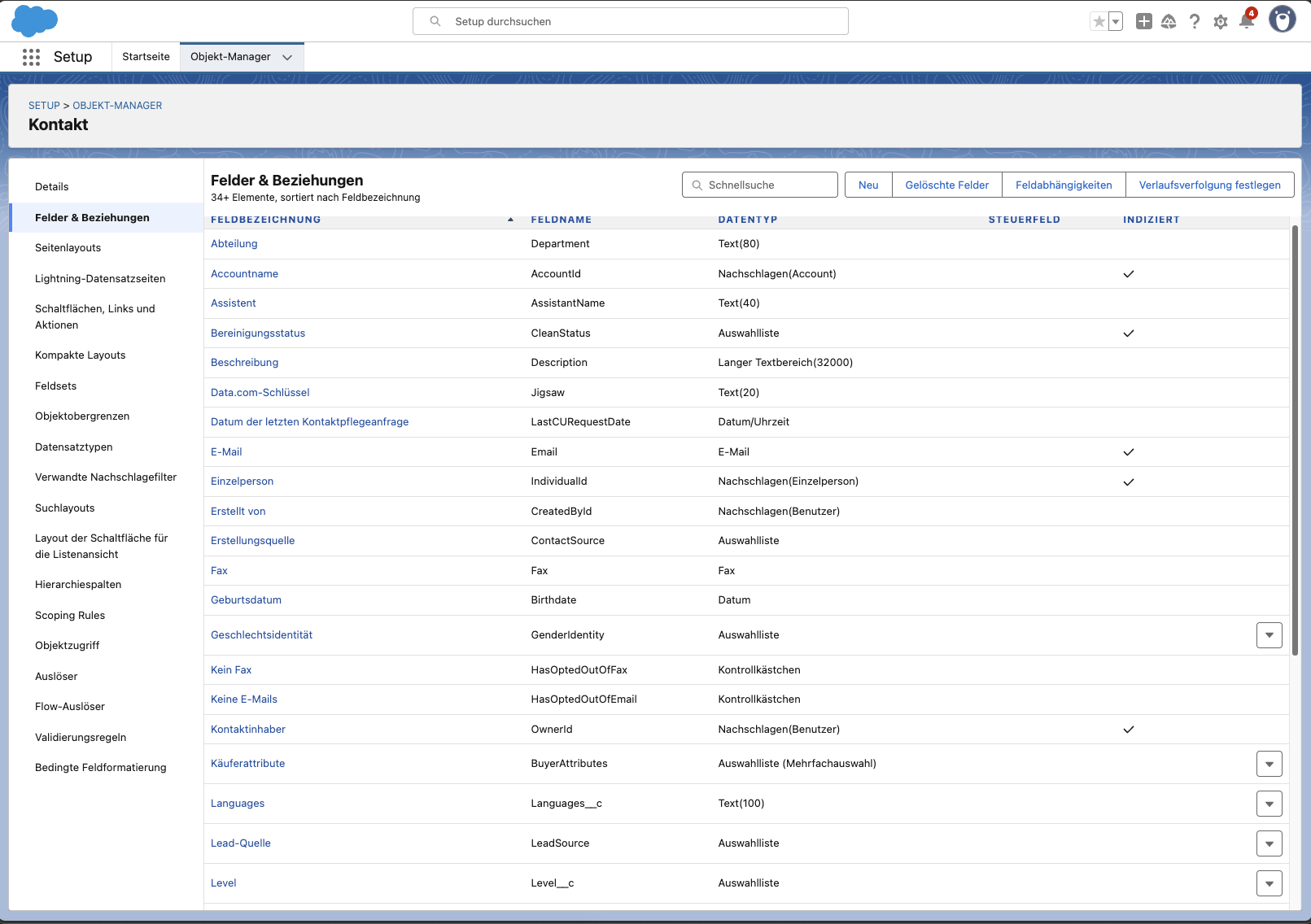Image resolution: width=1311 pixels, height=924 pixels.
Task: Open the Accountname field link
Action: (x=244, y=274)
